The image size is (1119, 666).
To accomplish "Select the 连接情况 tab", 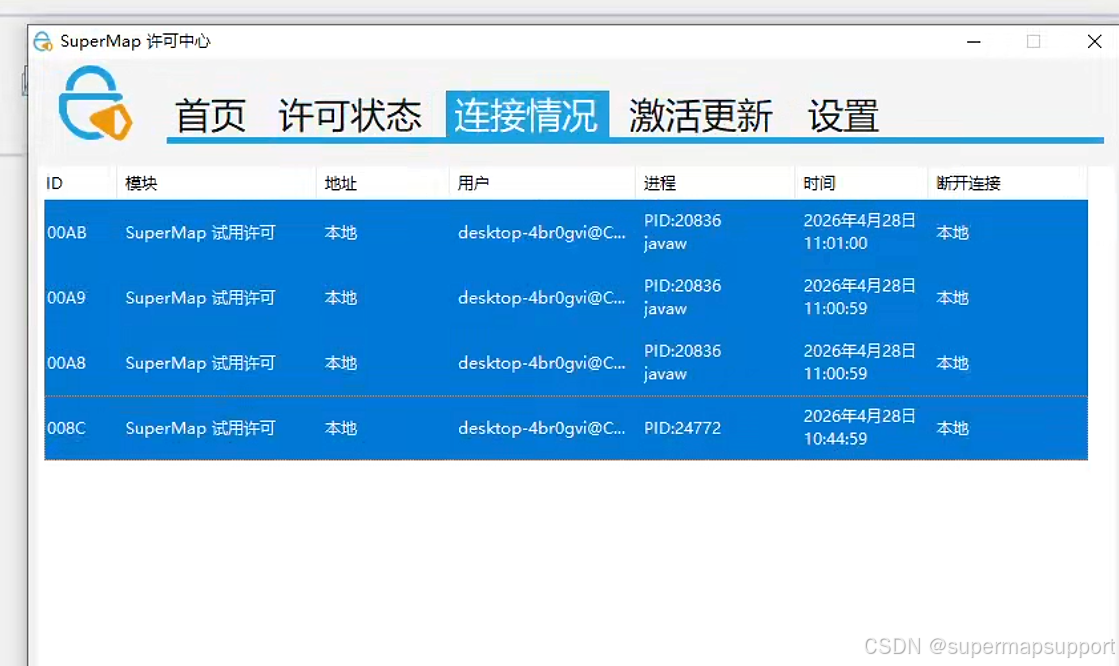I will (527, 114).
